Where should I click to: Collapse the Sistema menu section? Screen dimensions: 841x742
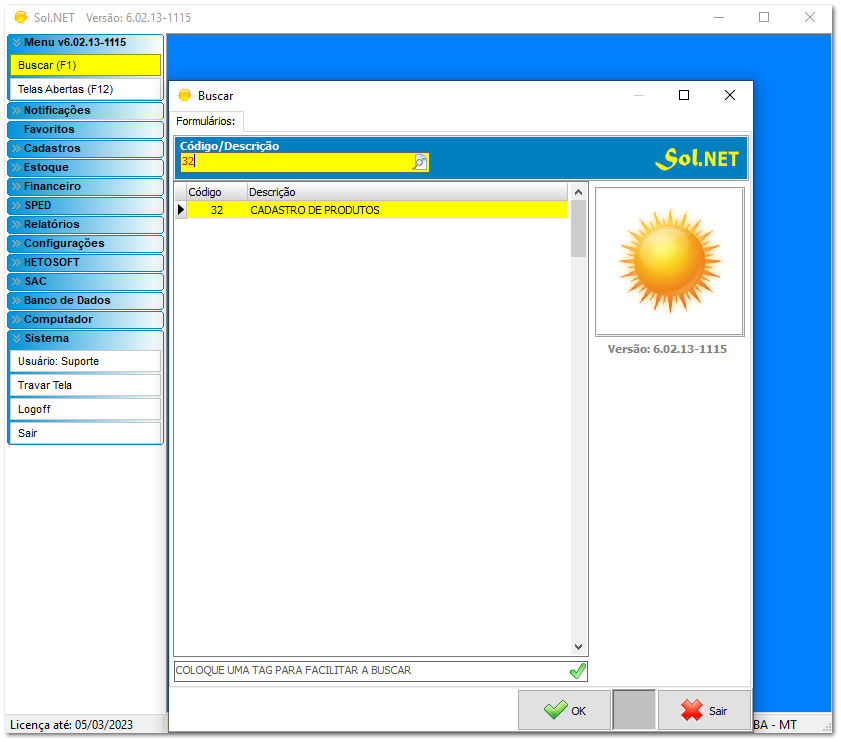85,338
